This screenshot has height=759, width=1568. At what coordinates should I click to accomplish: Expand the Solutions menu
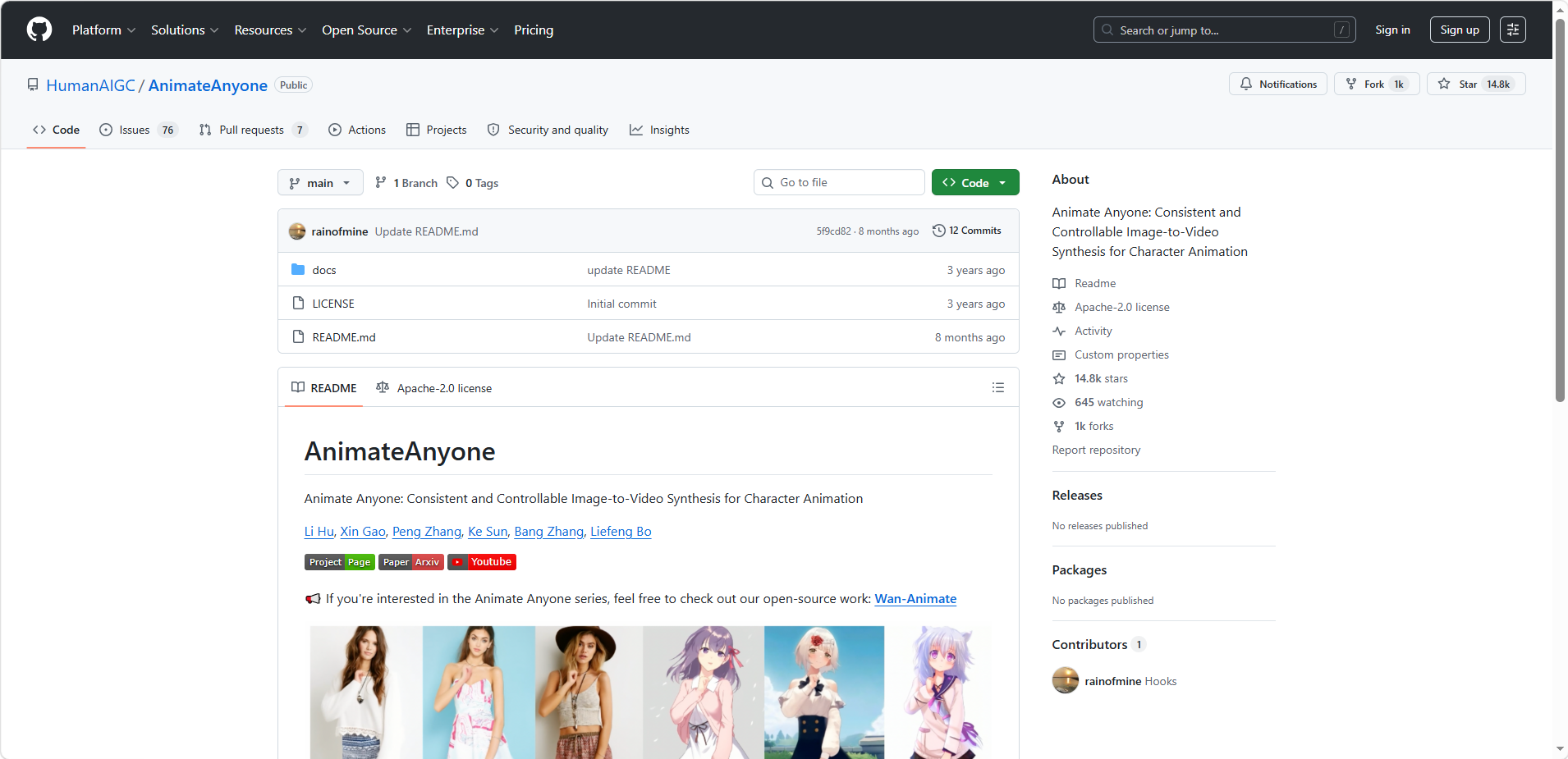pos(185,30)
